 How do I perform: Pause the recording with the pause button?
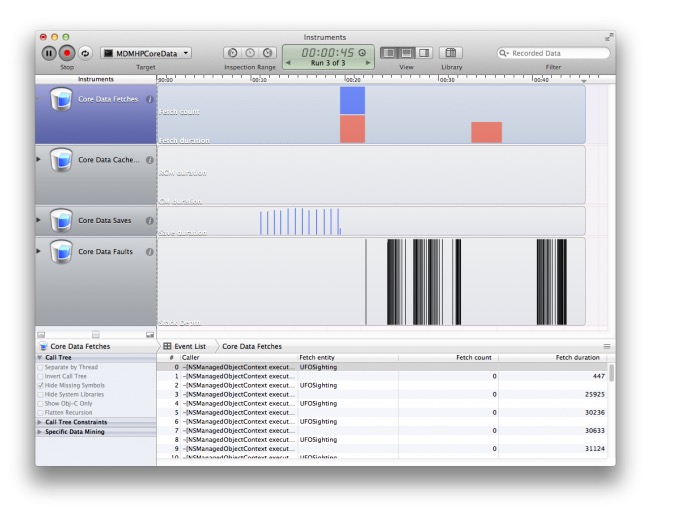pos(49,53)
